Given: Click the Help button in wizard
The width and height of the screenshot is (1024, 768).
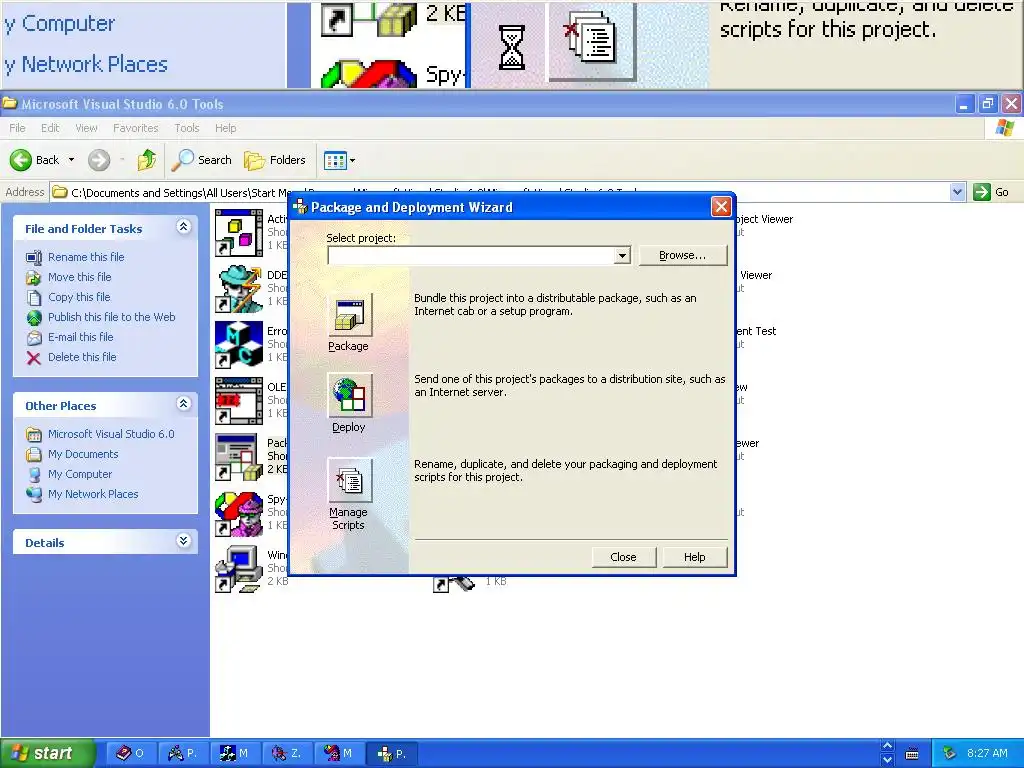Looking at the screenshot, I should click(695, 557).
